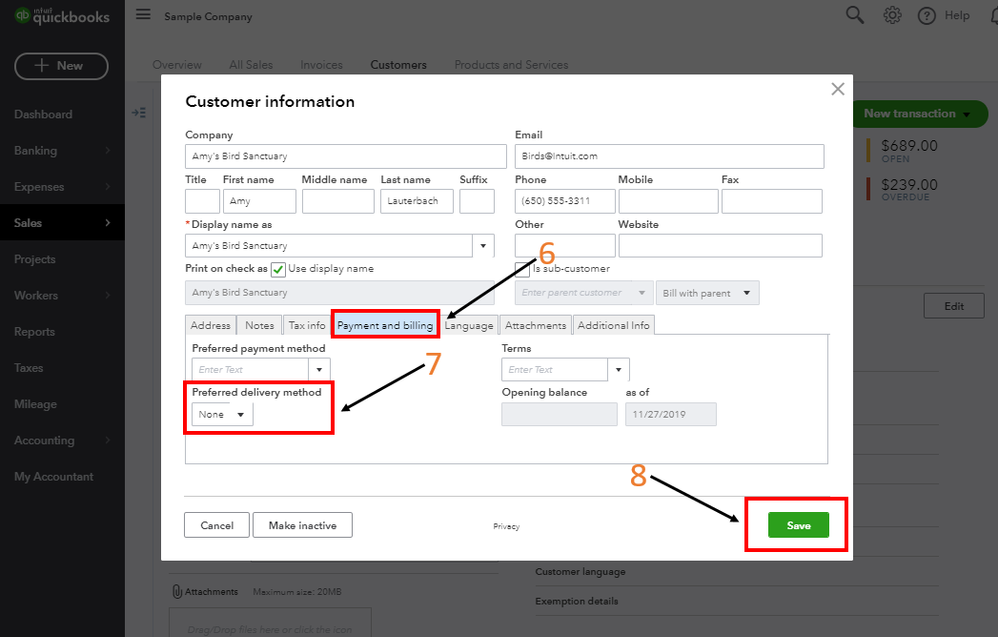
Task: Click the Middle name field
Action: (338, 201)
